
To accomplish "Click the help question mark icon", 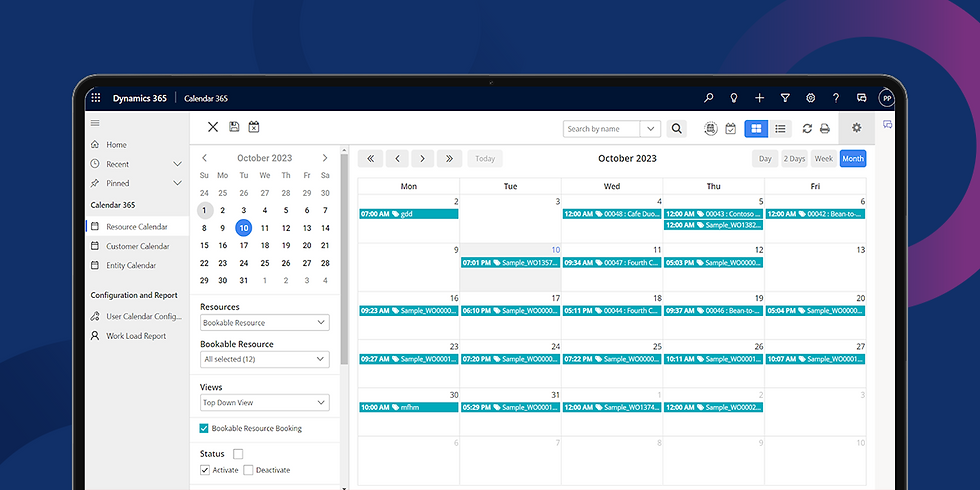I will 836,98.
